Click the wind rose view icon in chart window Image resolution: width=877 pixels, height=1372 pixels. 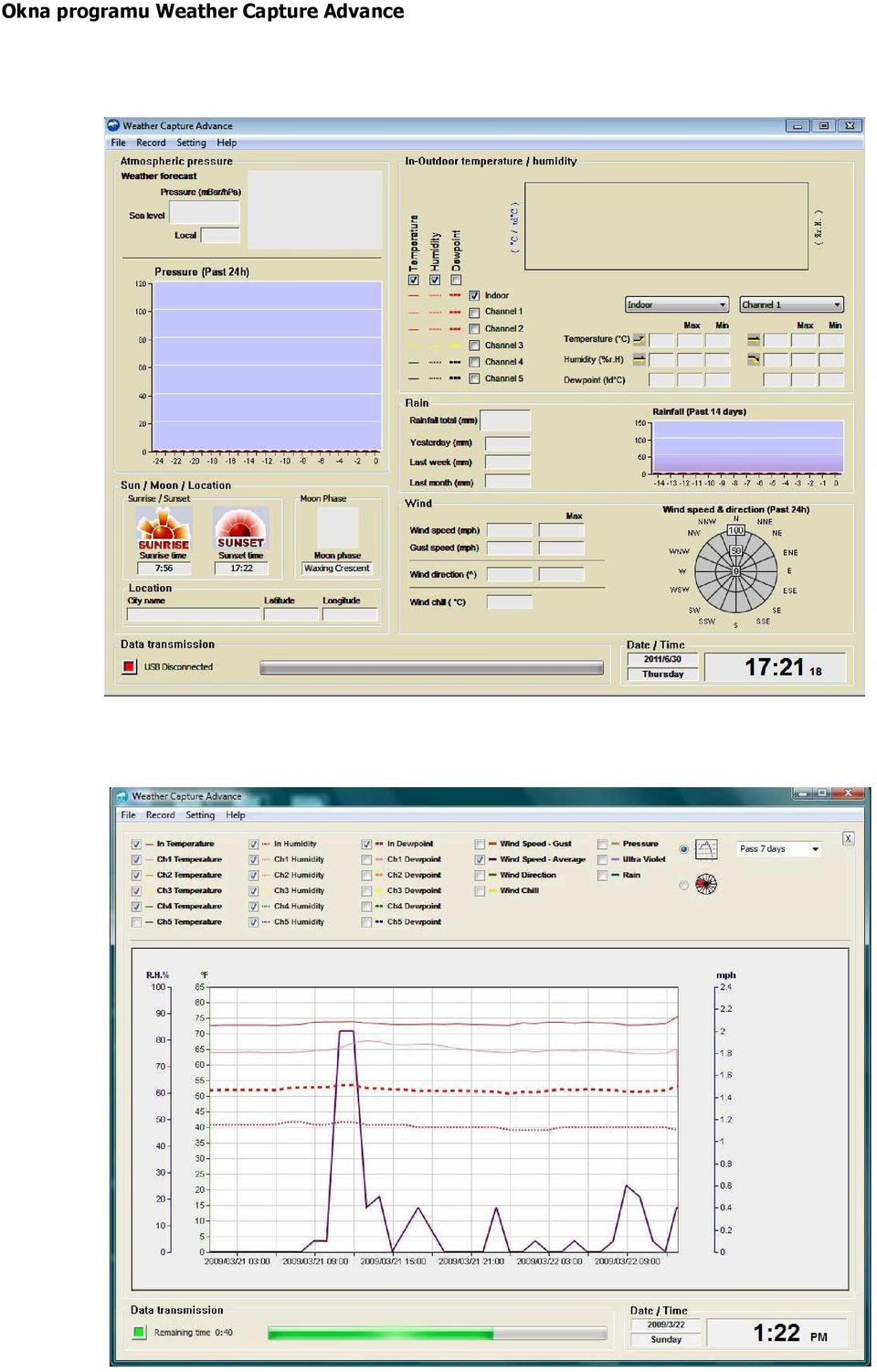pos(706,884)
